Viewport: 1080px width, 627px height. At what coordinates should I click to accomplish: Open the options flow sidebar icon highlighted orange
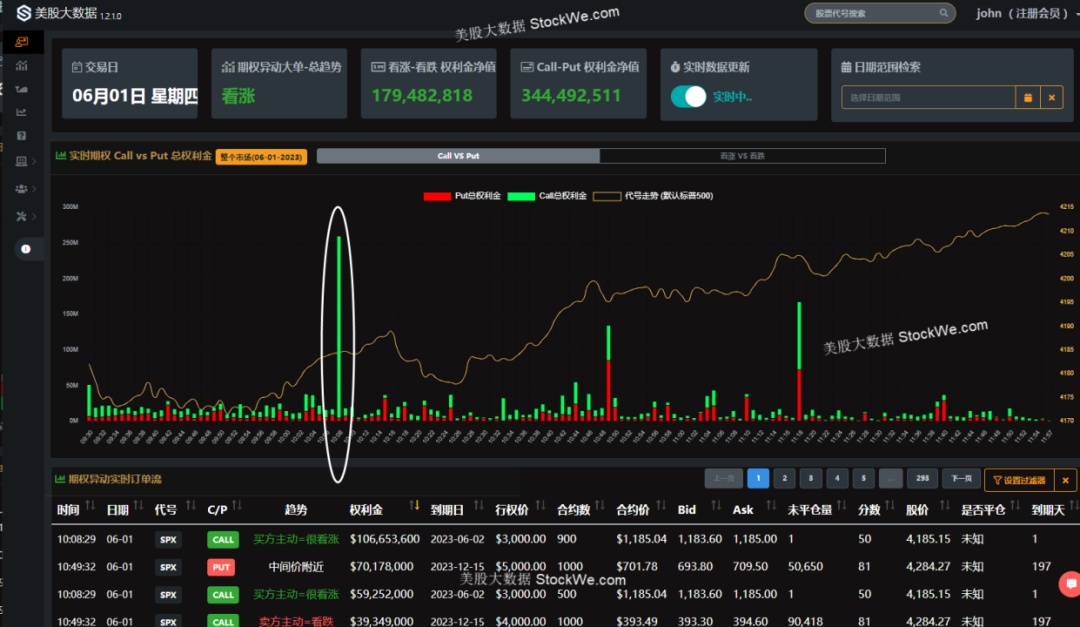pyautogui.click(x=21, y=42)
